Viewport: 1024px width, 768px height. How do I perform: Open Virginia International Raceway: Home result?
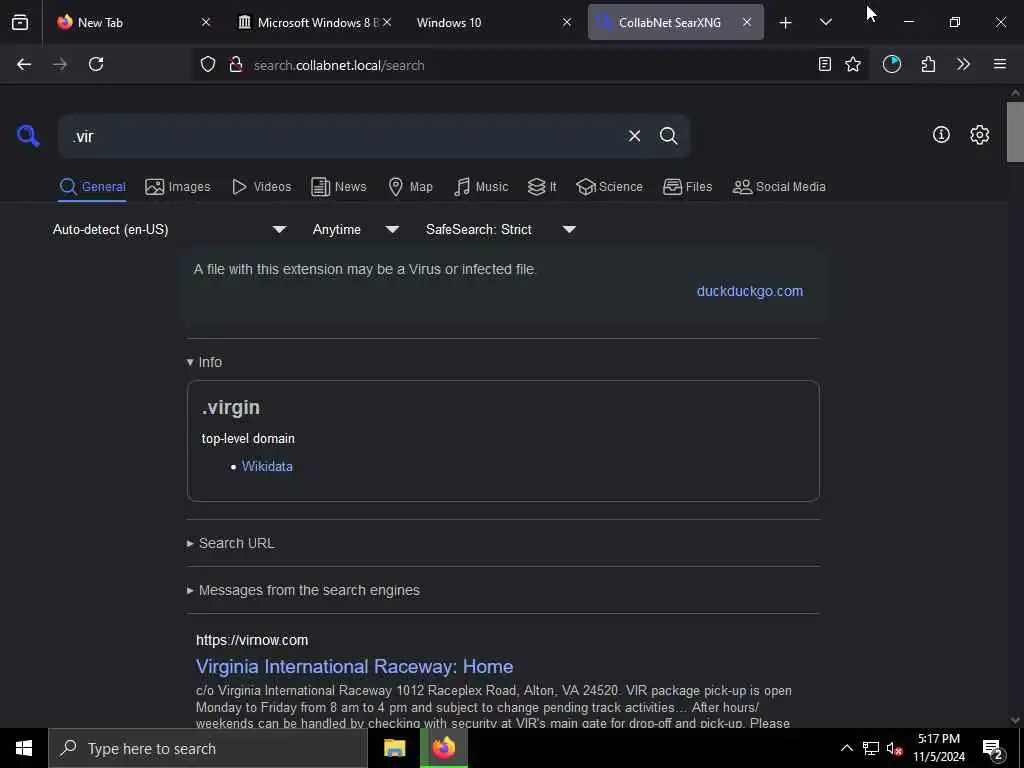coord(355,667)
